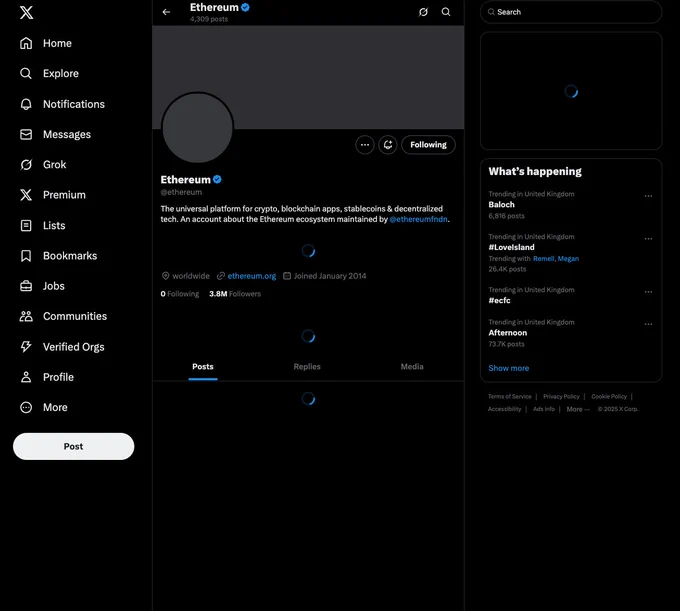Click the Megan trending link

(568, 259)
